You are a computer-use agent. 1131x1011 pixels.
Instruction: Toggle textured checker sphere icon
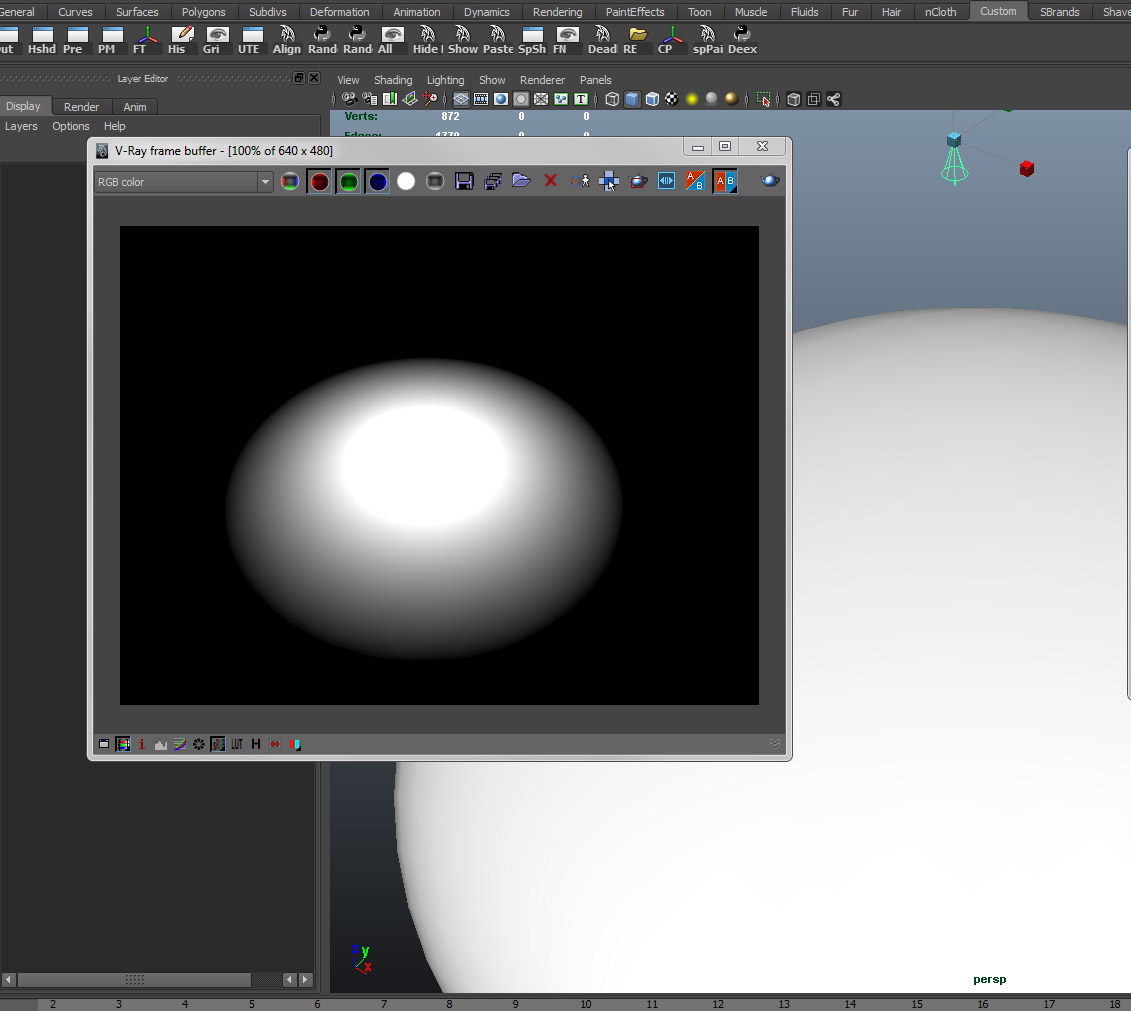(672, 99)
